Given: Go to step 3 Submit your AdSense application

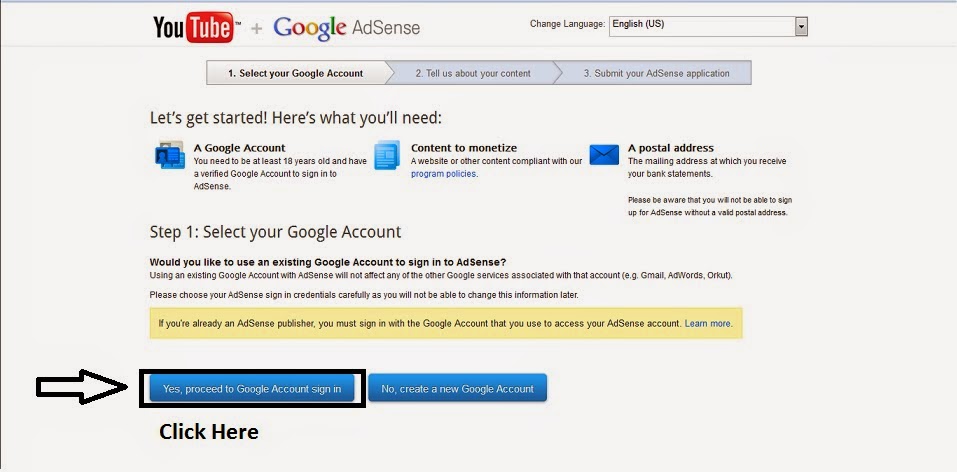Looking at the screenshot, I should [x=656, y=73].
